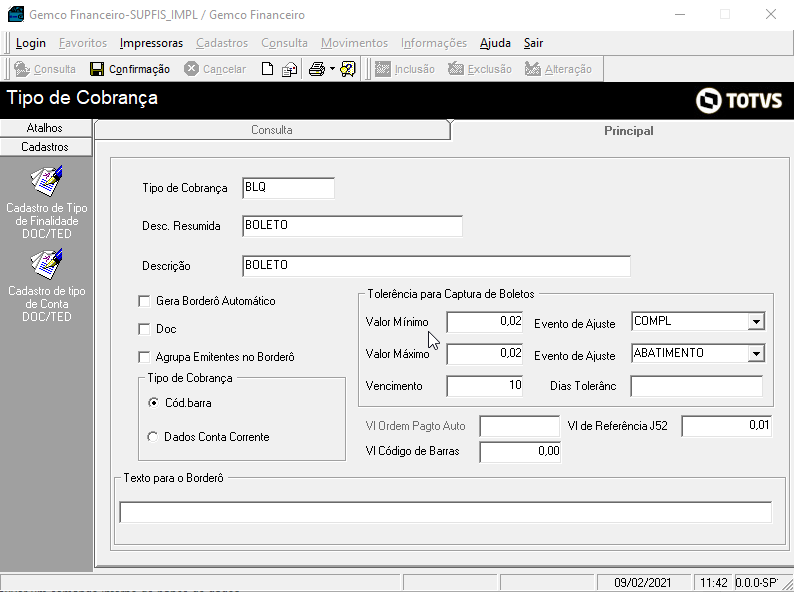
Task: Expand the ABATIMENTO Evento de Ajuste dropdown
Action: click(756, 353)
